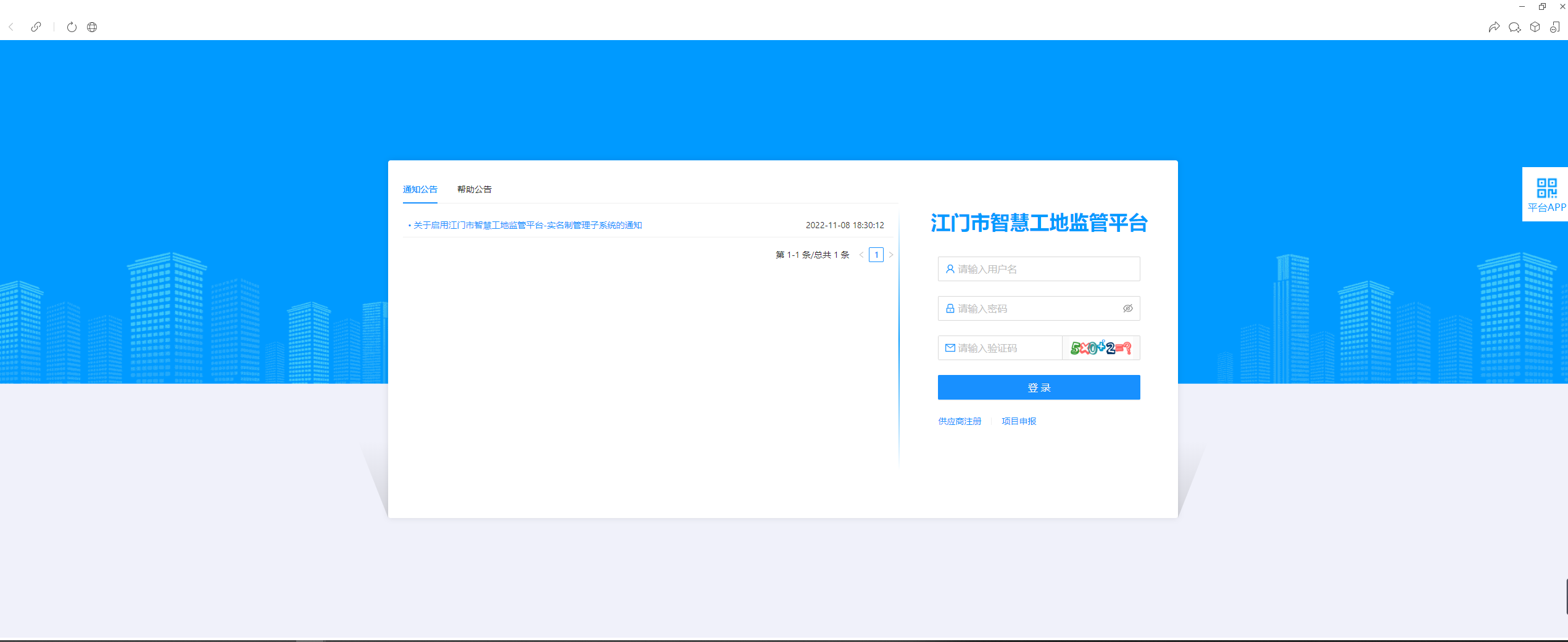Screen dimensions: 1568x642
Task: Click the copy link chain icon
Action: pos(36,27)
